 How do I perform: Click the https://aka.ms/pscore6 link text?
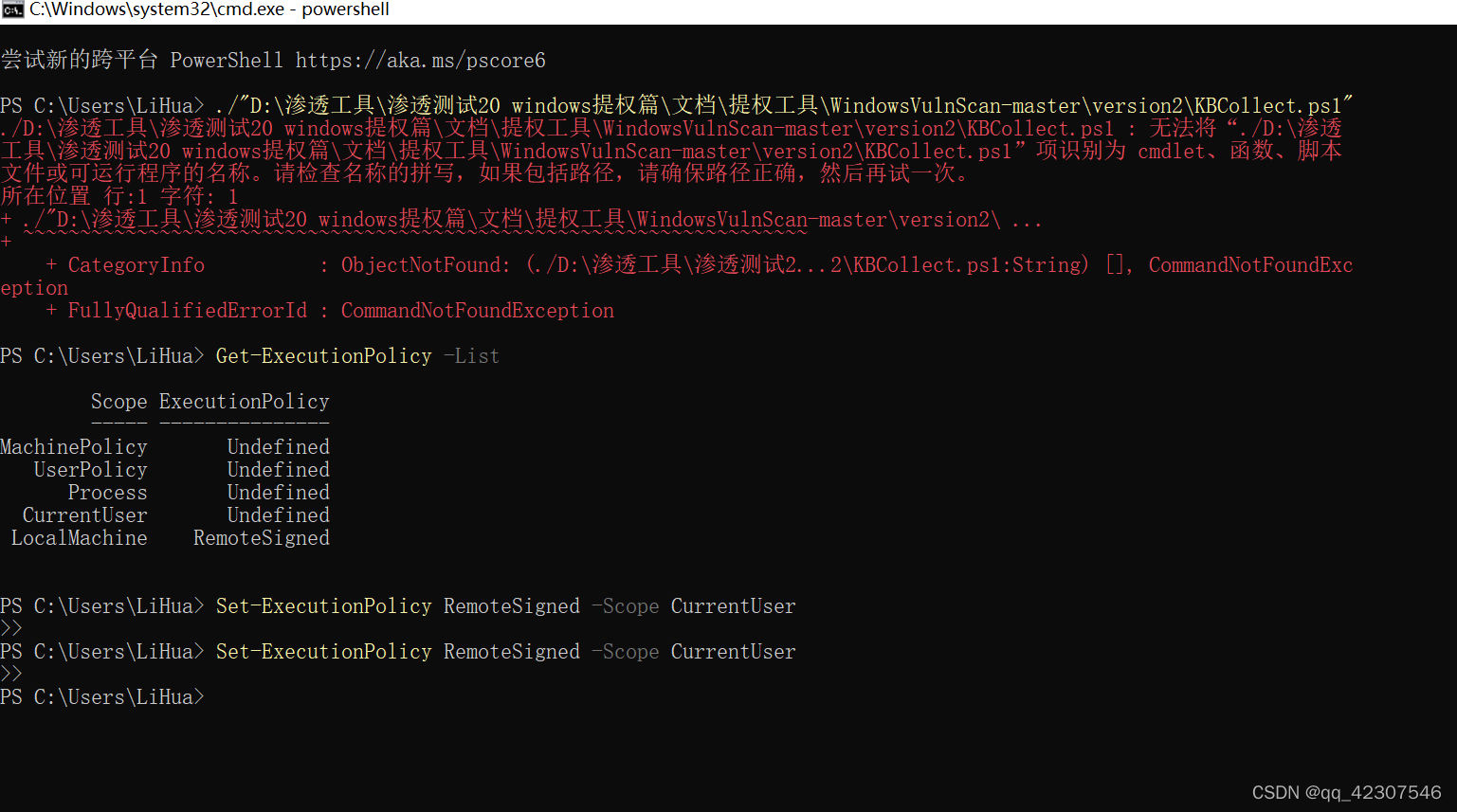420,61
